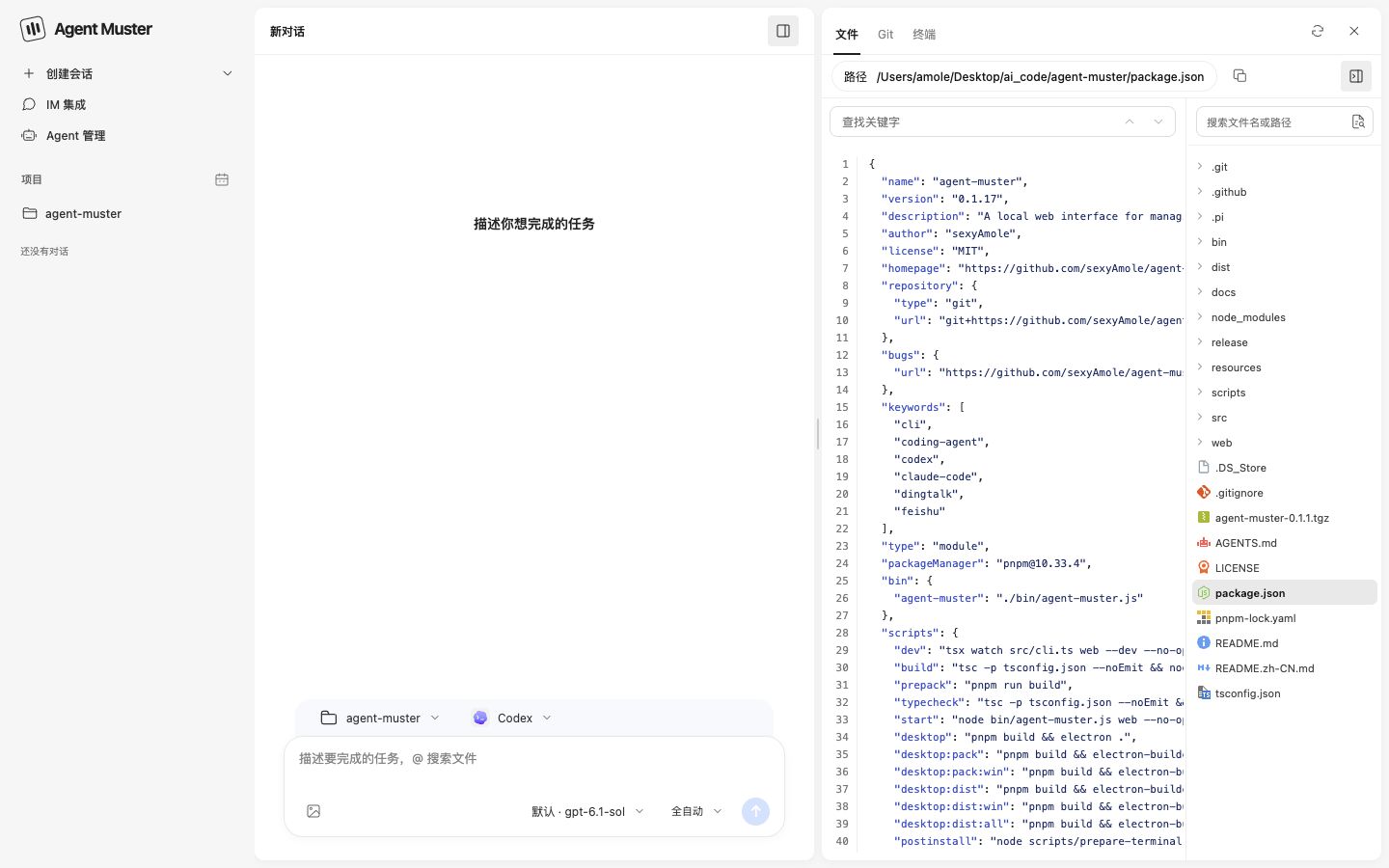Open the .gitignore file
This screenshot has height=868, width=1389.
(1285, 493)
